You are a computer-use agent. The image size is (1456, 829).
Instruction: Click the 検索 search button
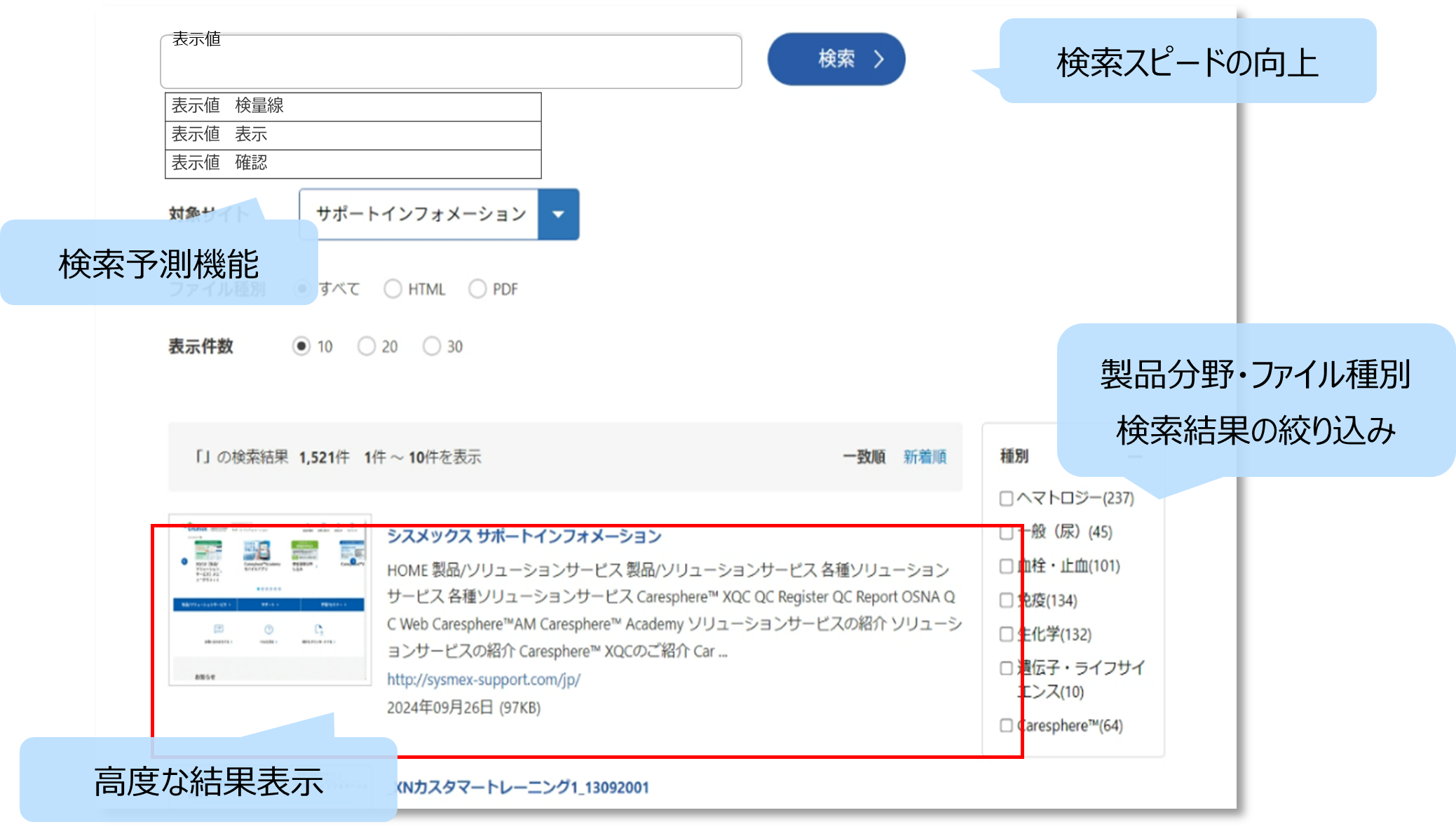[836, 60]
